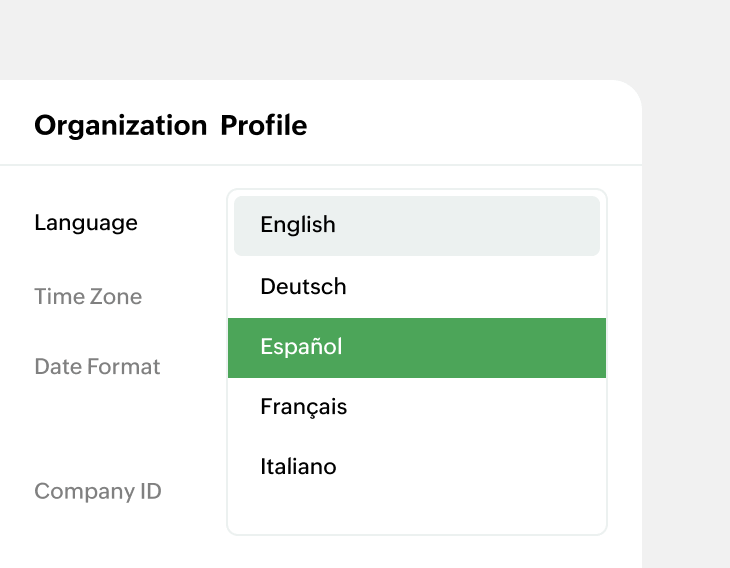
Task: Pick the highlighted Español option
Action: 416,347
